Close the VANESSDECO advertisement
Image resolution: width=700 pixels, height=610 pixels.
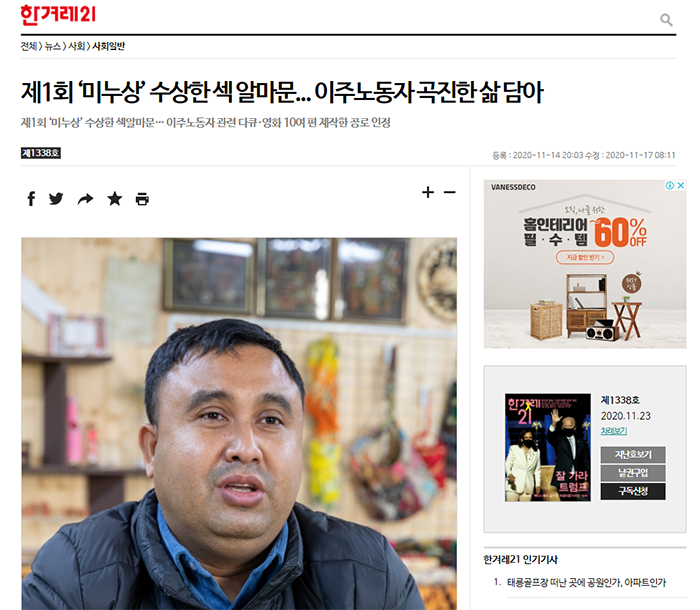pyautogui.click(x=681, y=185)
